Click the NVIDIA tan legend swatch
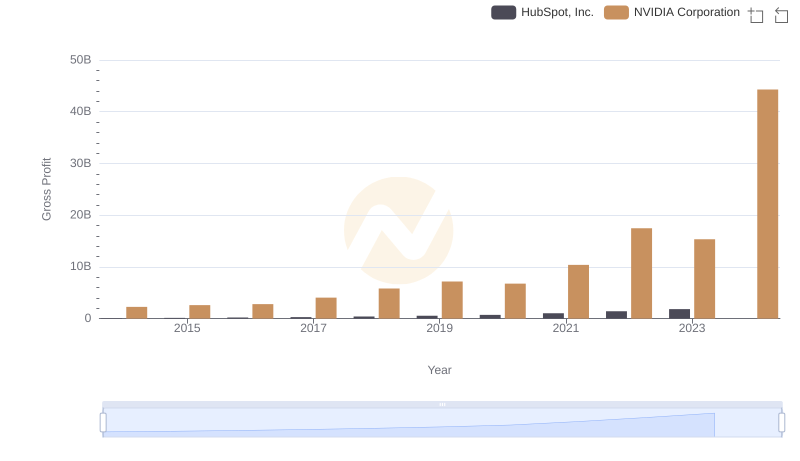Screen dimensions: 800x461 [616, 12]
